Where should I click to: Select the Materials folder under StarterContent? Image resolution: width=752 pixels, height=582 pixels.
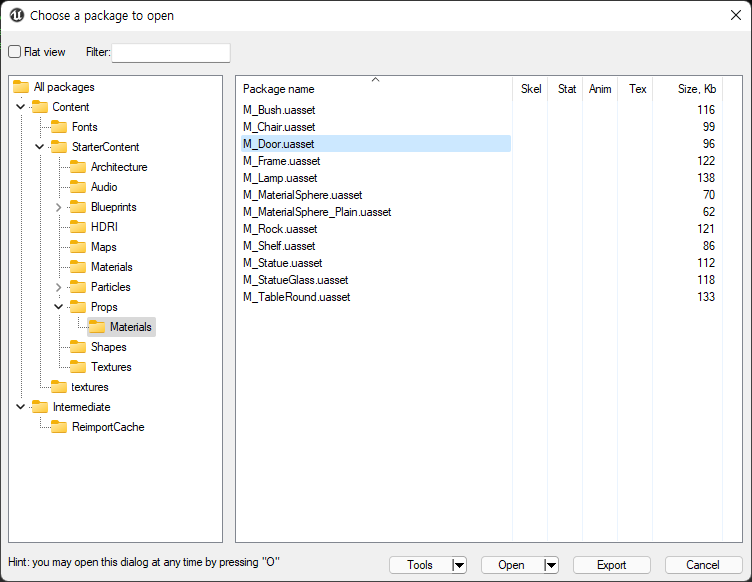[x=112, y=267]
